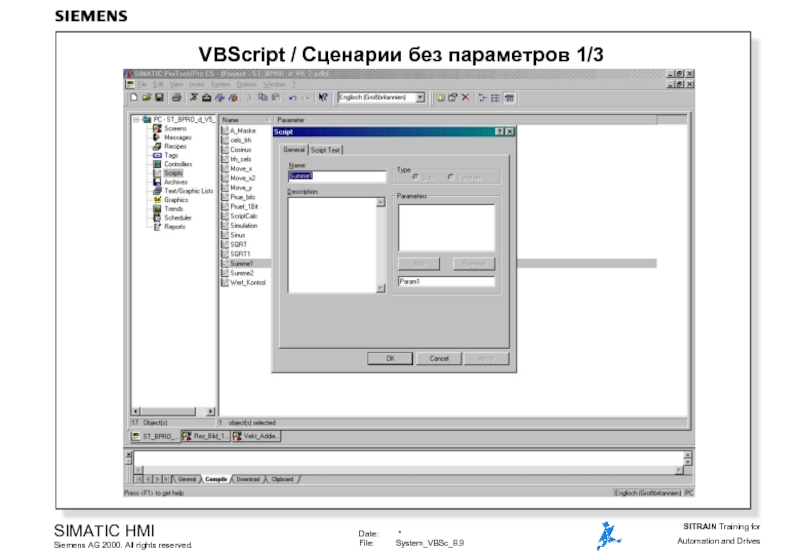Click the Param1 input field
This screenshot has width=800, height=554.
pos(446,282)
